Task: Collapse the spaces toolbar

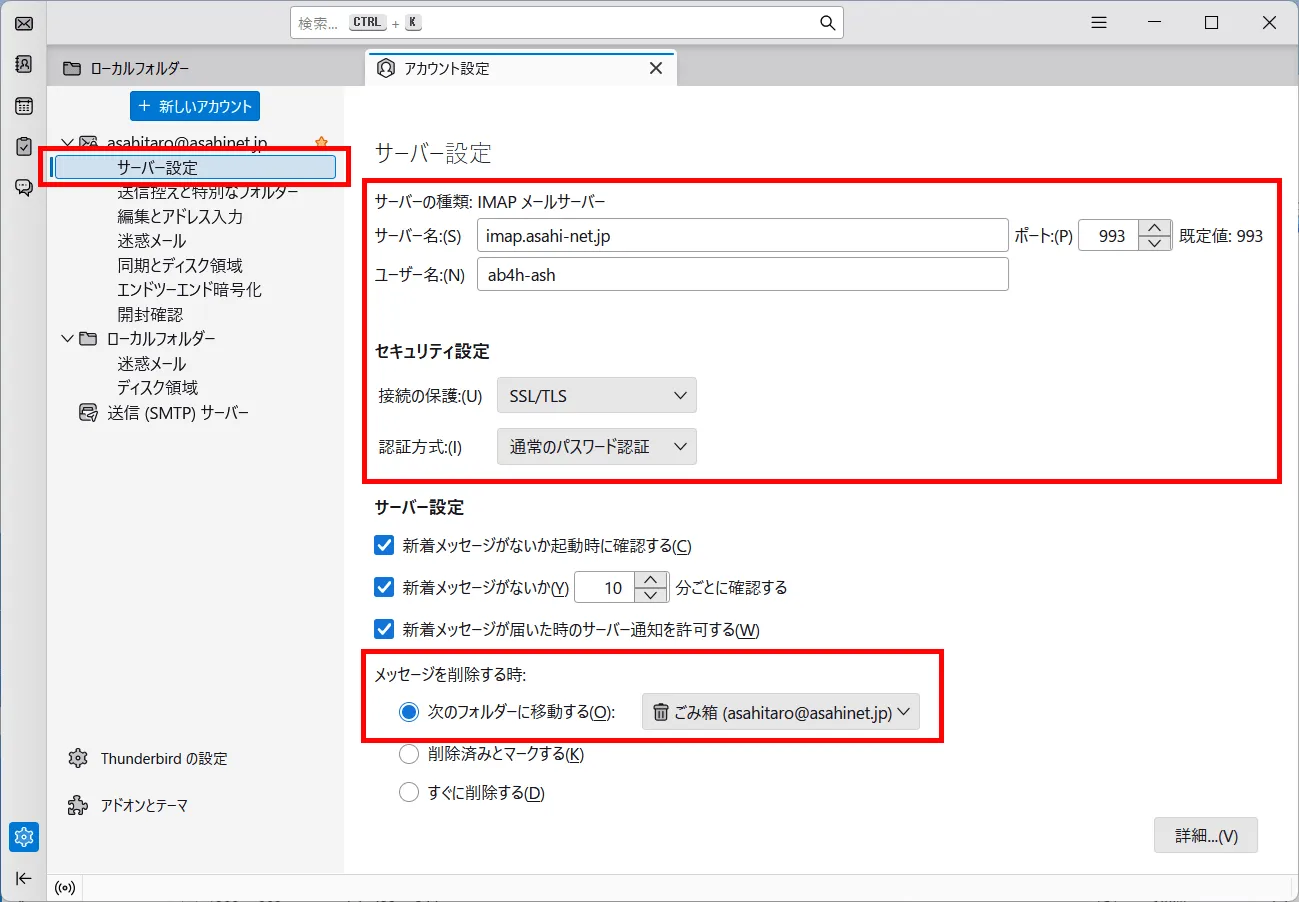Action: tap(23, 878)
